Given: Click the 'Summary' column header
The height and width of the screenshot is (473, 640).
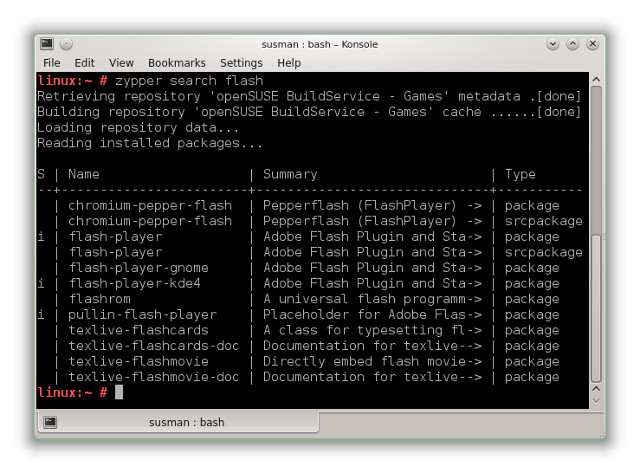Looking at the screenshot, I should (290, 174).
